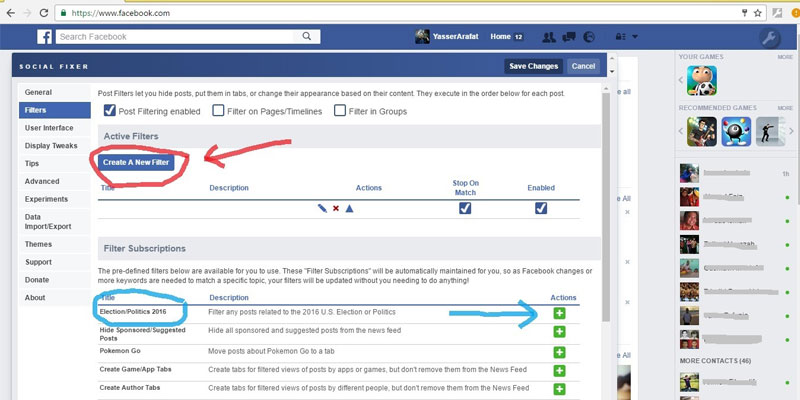Select Election/Politics 2016 title text

pos(133,312)
